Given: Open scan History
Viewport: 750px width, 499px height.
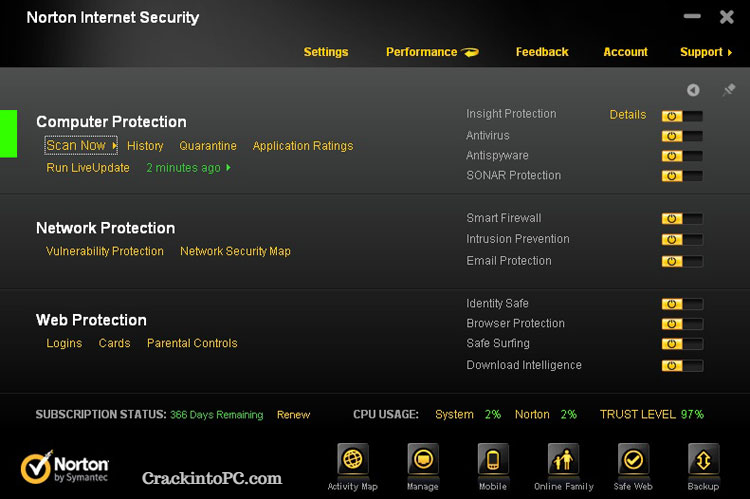Looking at the screenshot, I should coord(145,146).
